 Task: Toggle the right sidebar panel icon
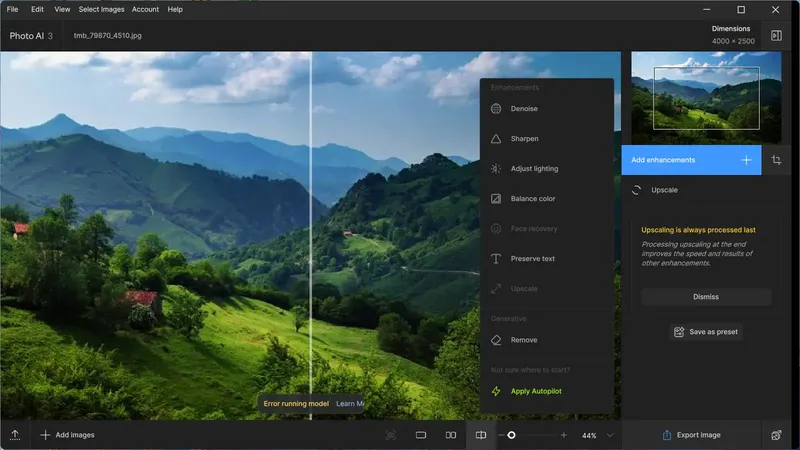[x=776, y=35]
